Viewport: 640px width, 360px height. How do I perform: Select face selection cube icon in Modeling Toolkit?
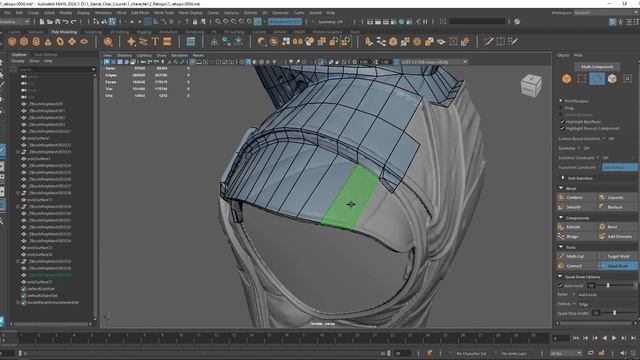(x=612, y=78)
